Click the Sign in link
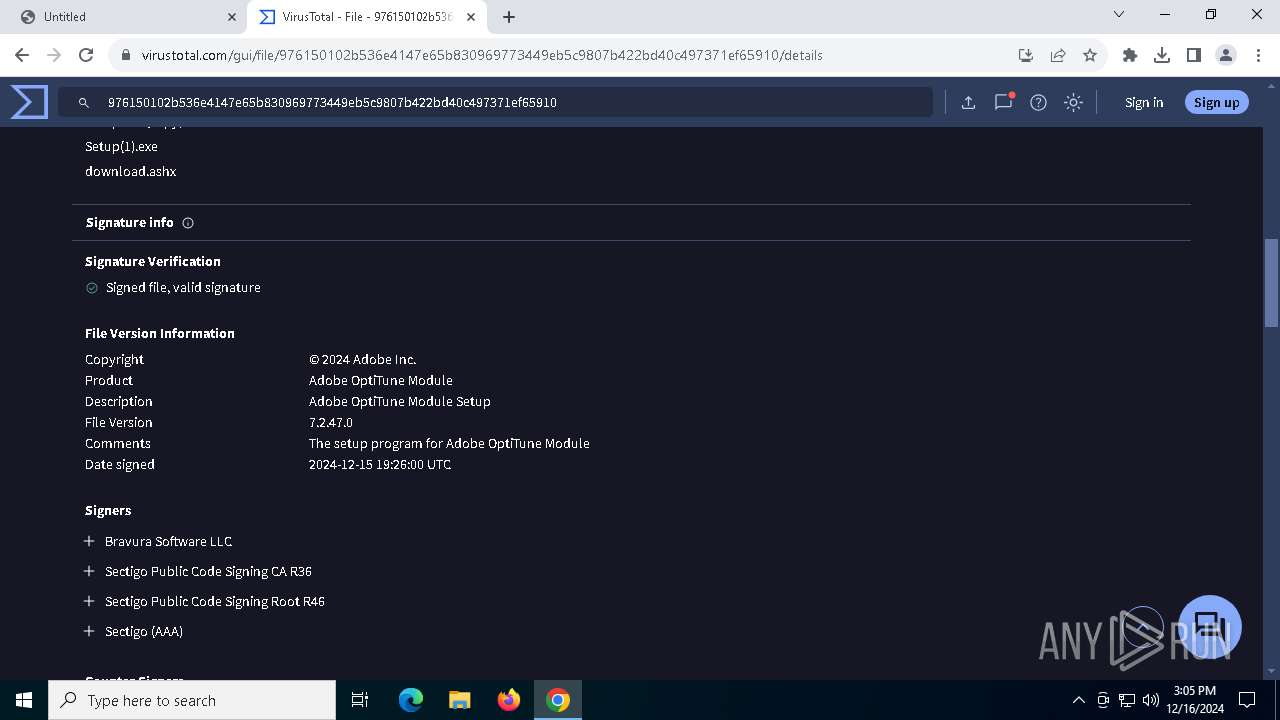 (x=1144, y=102)
